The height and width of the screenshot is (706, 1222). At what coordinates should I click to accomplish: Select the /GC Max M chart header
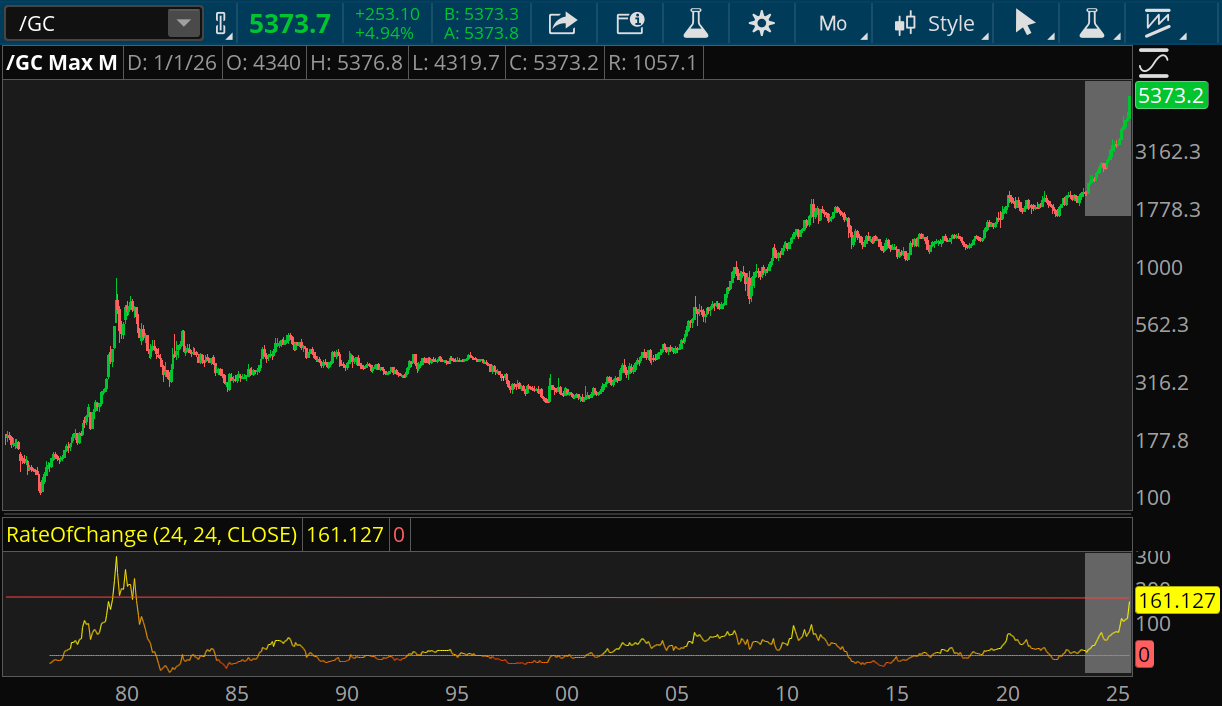coord(62,61)
